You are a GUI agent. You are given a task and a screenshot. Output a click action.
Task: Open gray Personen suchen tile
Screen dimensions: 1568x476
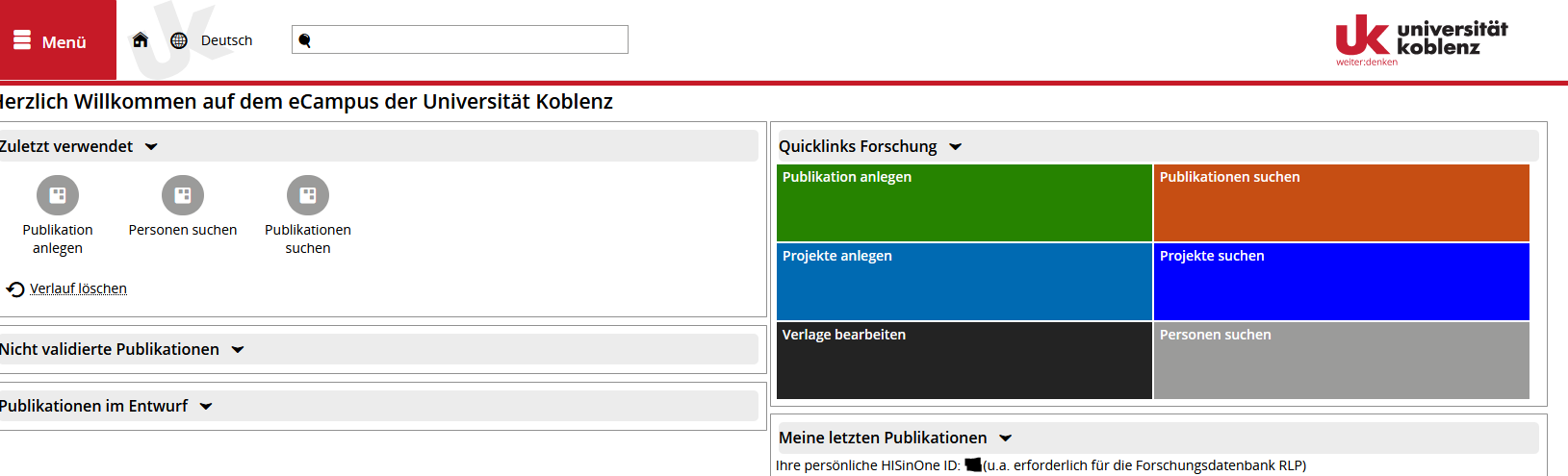(x=1342, y=361)
